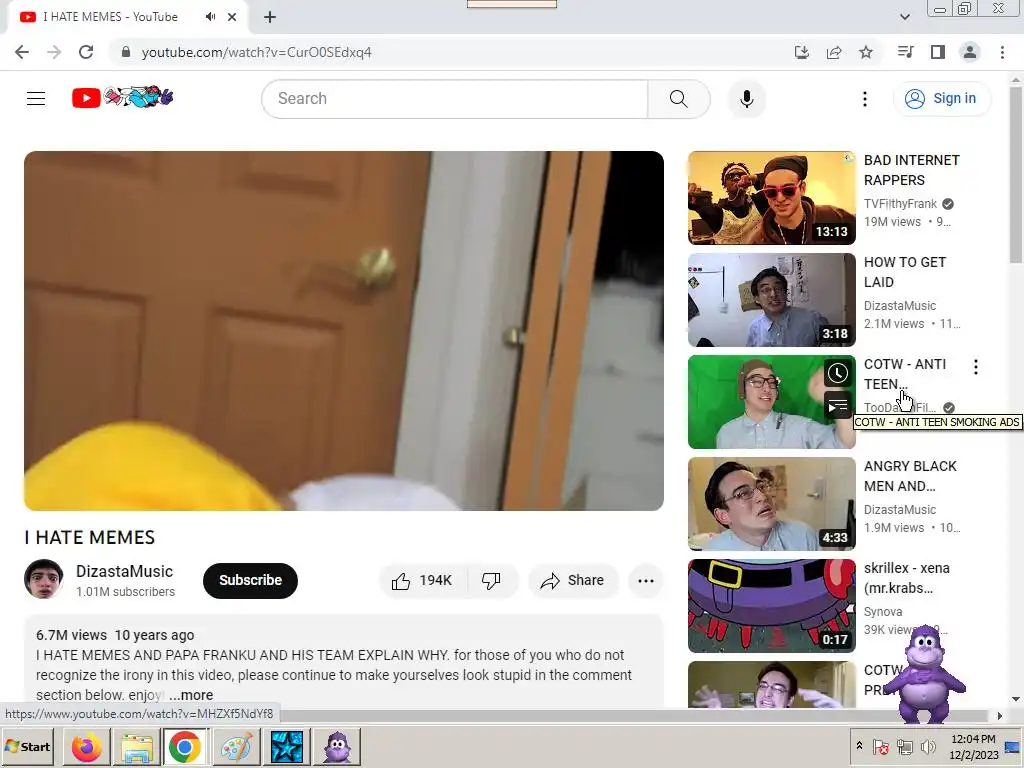This screenshot has width=1024, height=768.
Task: Open the Windows Start menu
Action: pyautogui.click(x=28, y=746)
